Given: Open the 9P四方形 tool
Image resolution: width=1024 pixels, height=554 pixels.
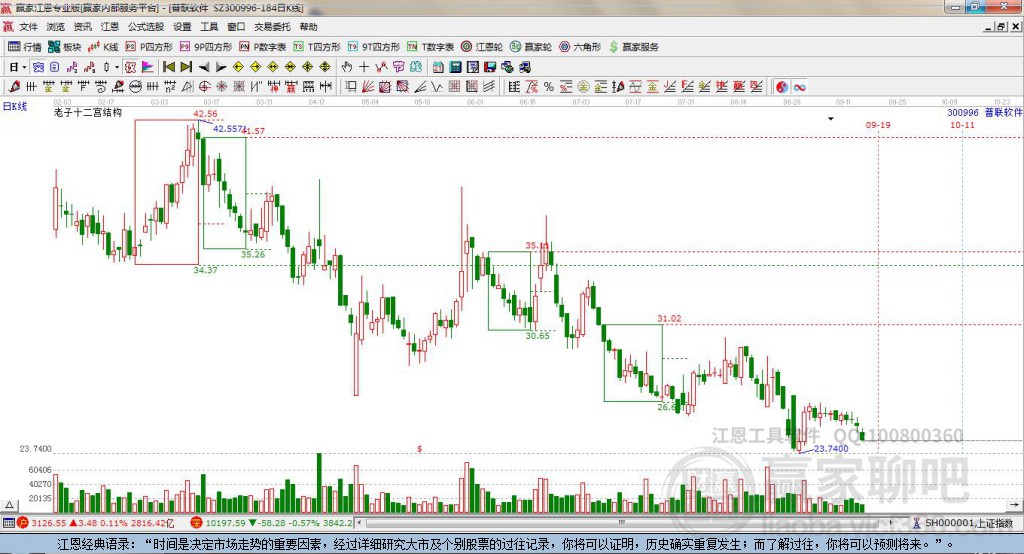Looking at the screenshot, I should pos(206,47).
